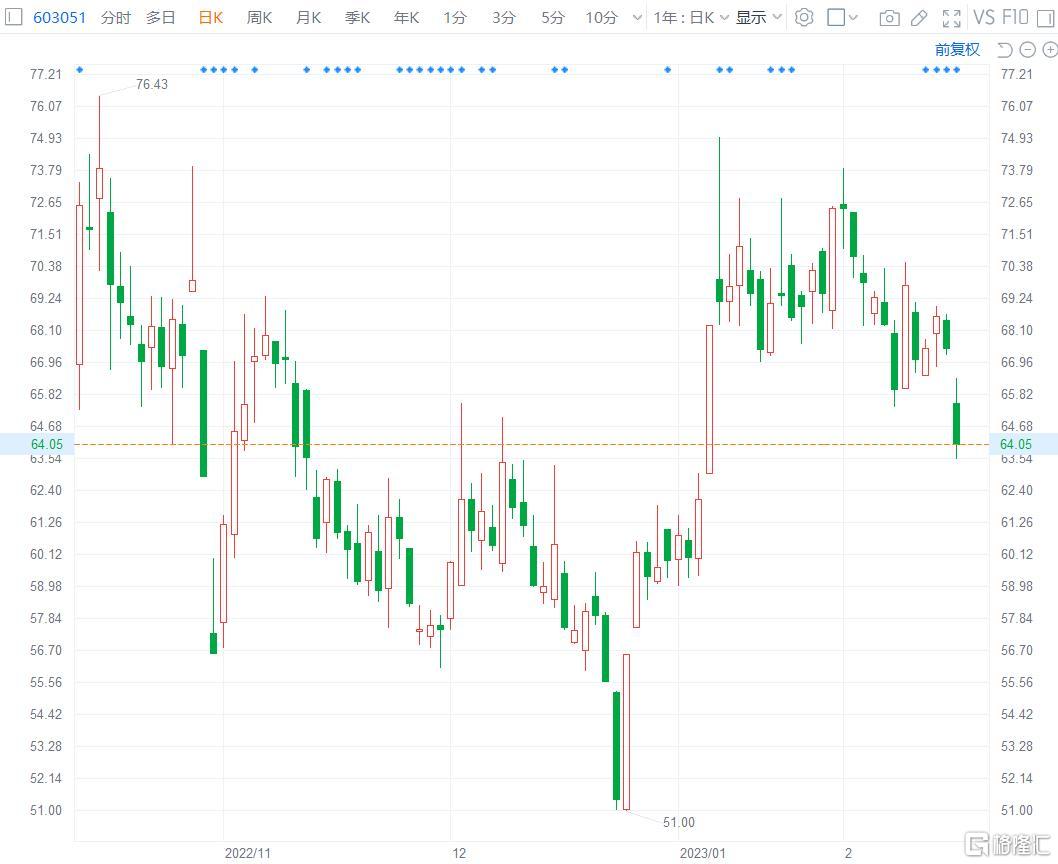This screenshot has width=1058, height=864.
Task: Take a chart screenshot with camera icon
Action: point(888,18)
